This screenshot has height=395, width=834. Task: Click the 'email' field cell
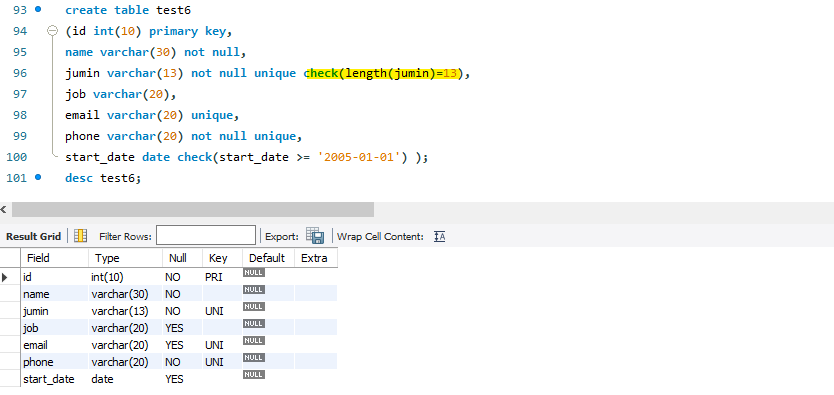[x=55, y=345]
